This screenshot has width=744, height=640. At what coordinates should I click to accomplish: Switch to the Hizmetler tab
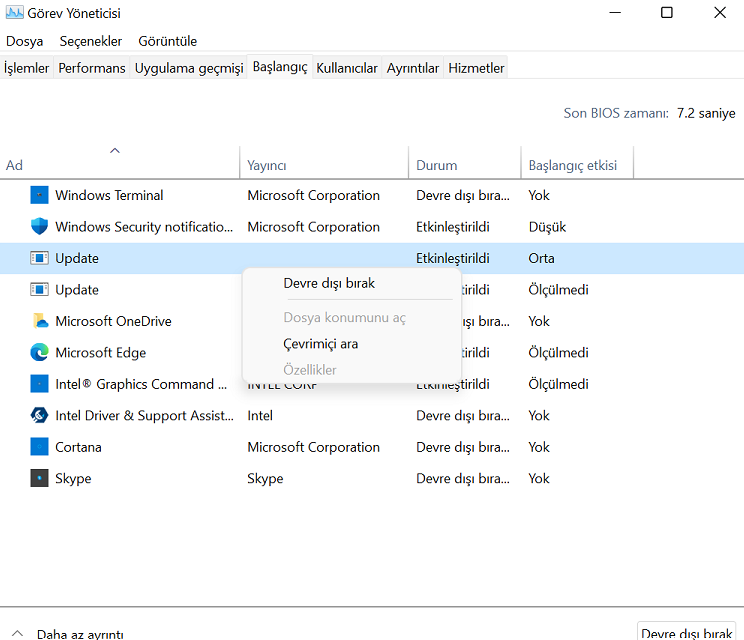tap(476, 68)
